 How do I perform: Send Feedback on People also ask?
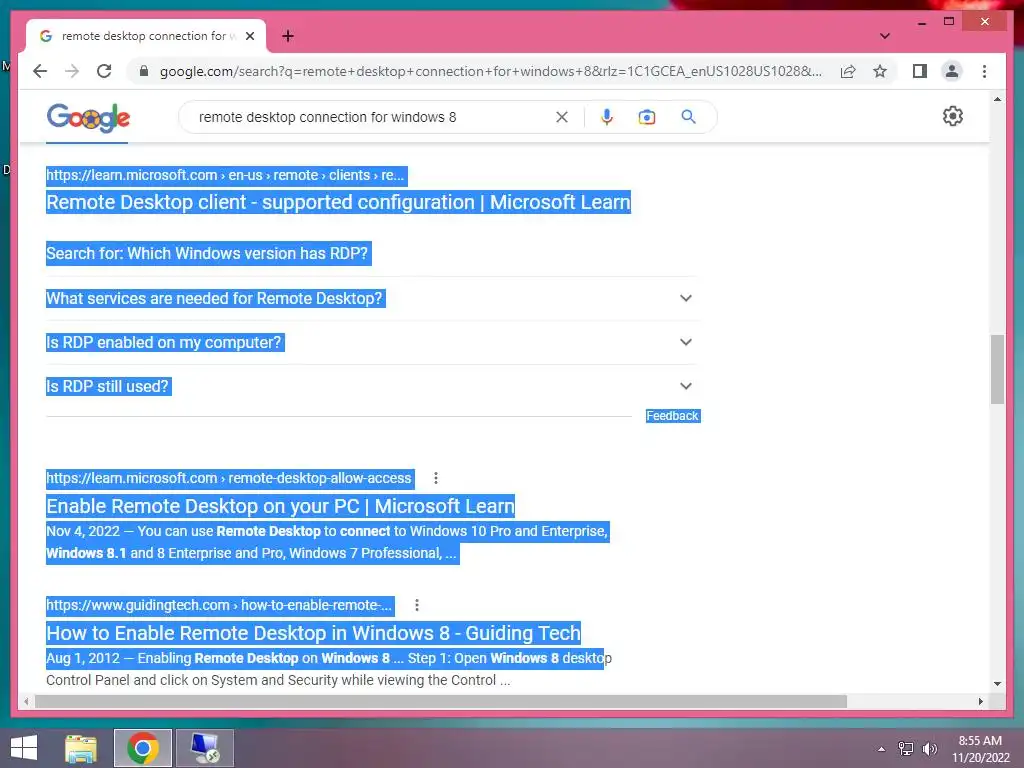[673, 416]
